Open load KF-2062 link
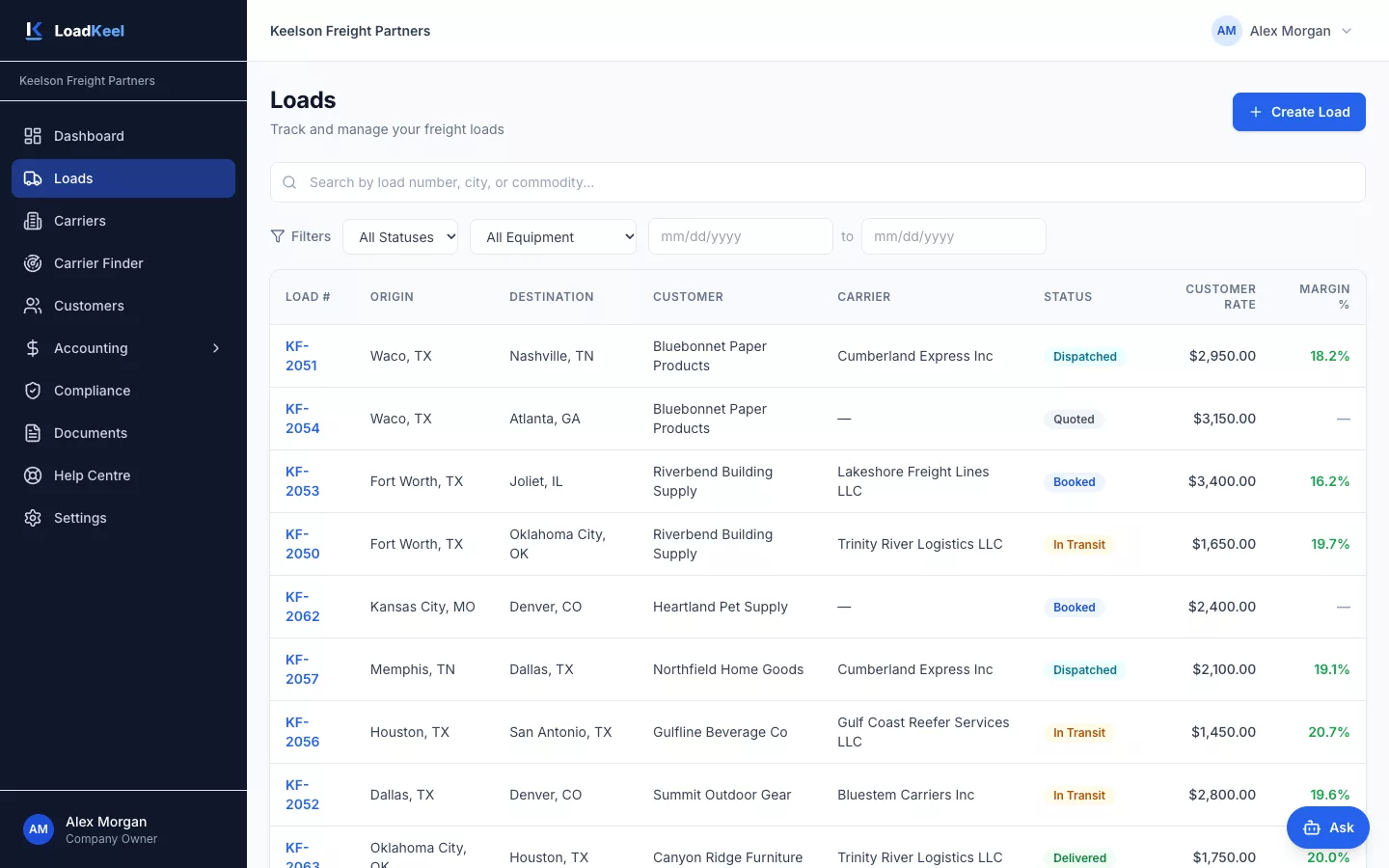 (x=302, y=607)
